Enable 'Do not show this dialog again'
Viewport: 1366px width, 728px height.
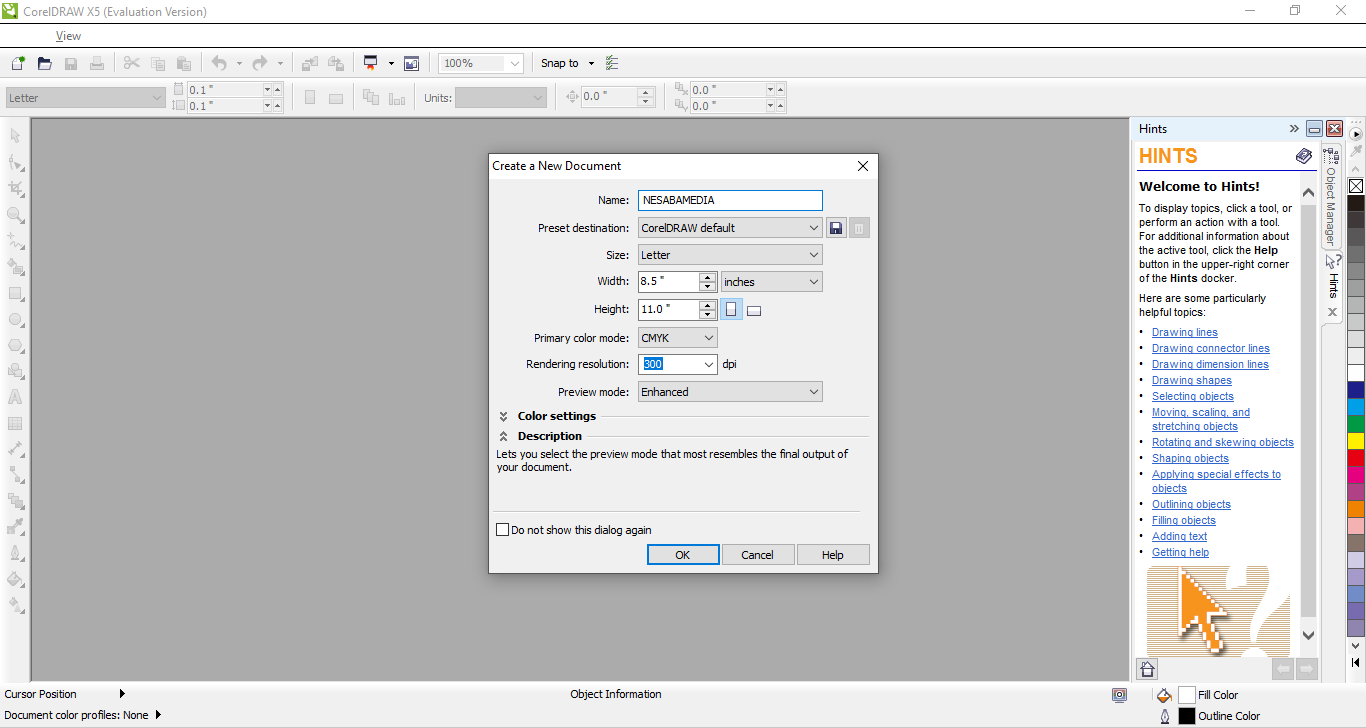(503, 530)
